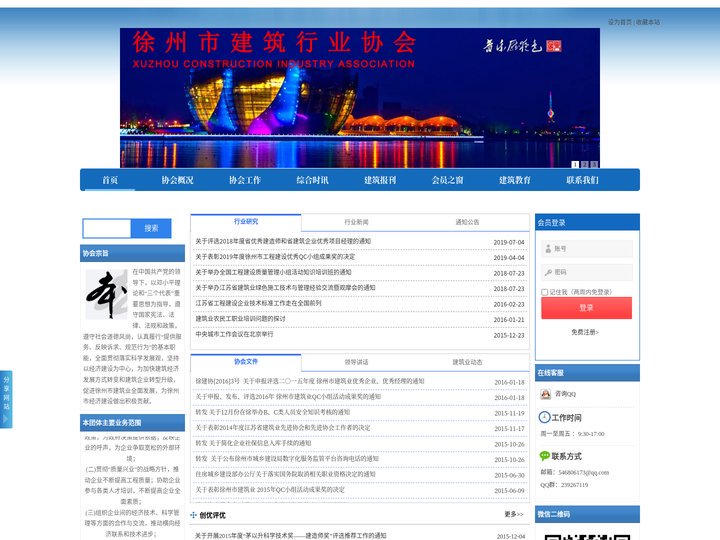Open the 徐州市城乡建设局数字化服务 notice

pos(287,459)
